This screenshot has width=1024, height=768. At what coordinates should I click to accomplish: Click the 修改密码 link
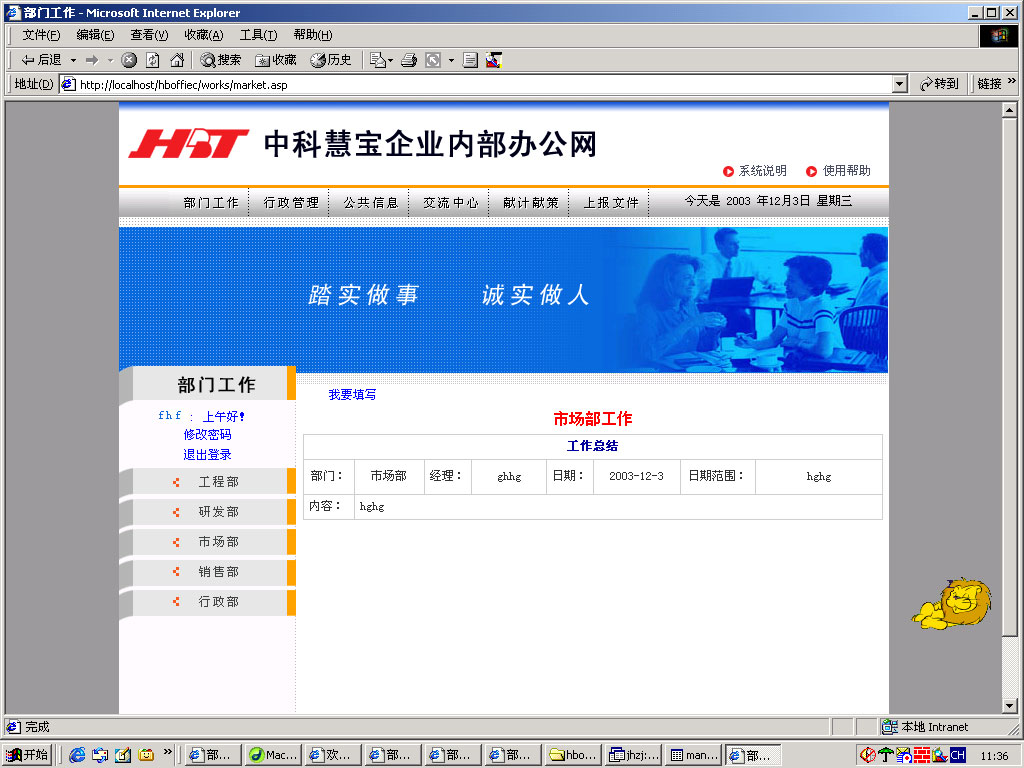[x=207, y=435]
